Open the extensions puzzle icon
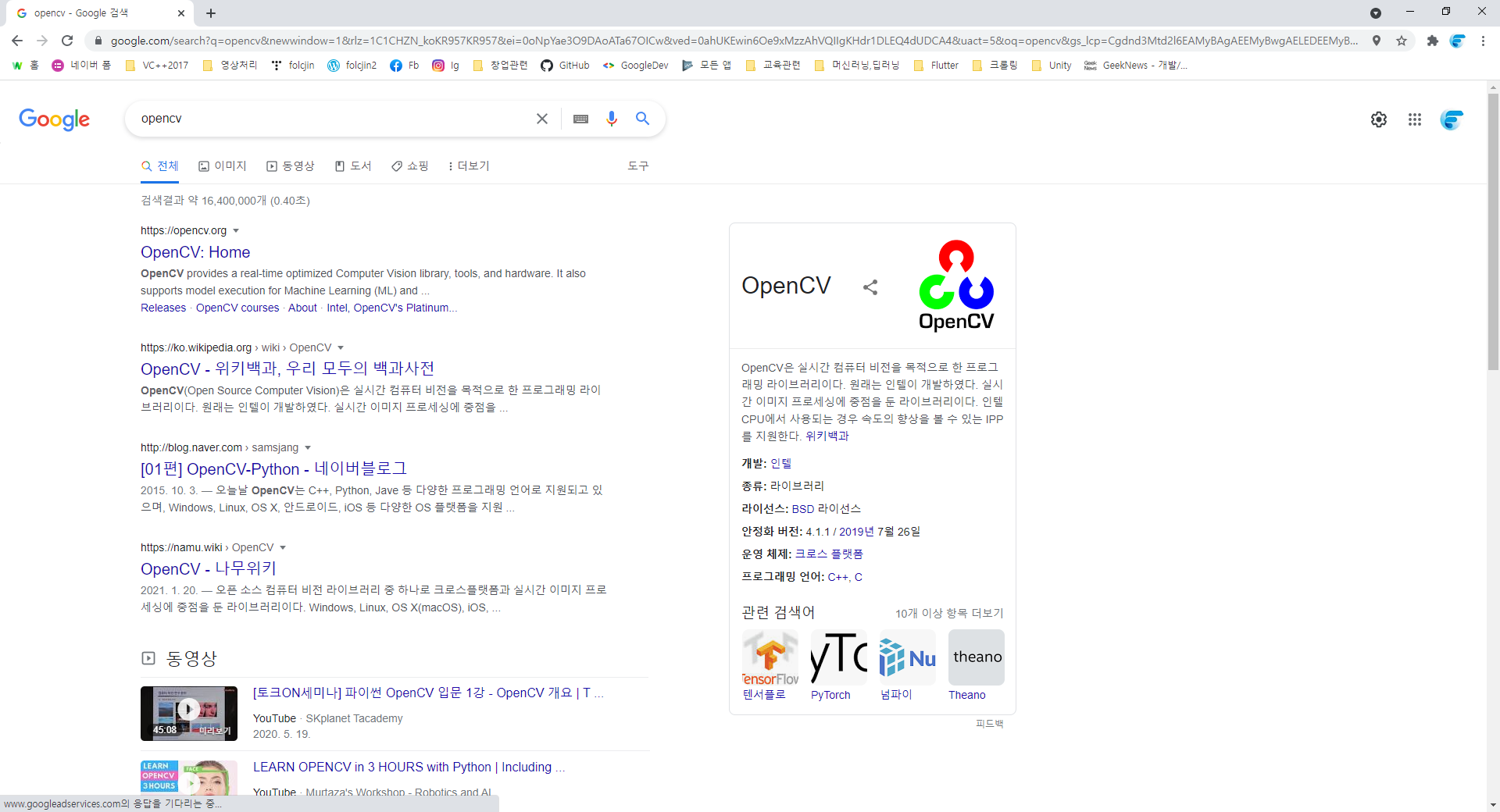This screenshot has height=812, width=1500. pyautogui.click(x=1432, y=41)
